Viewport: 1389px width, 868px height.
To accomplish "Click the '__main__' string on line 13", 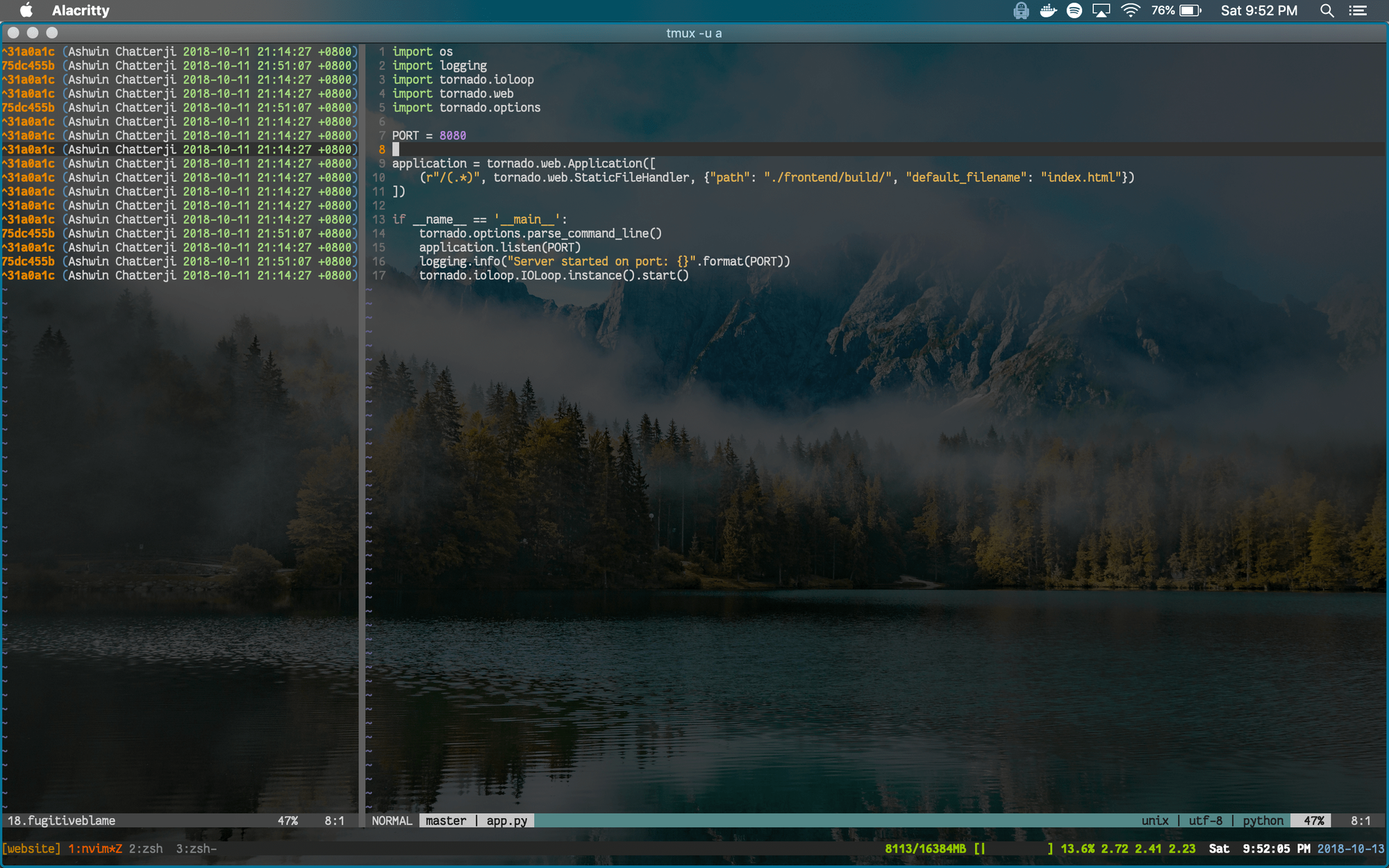I will click(527, 219).
